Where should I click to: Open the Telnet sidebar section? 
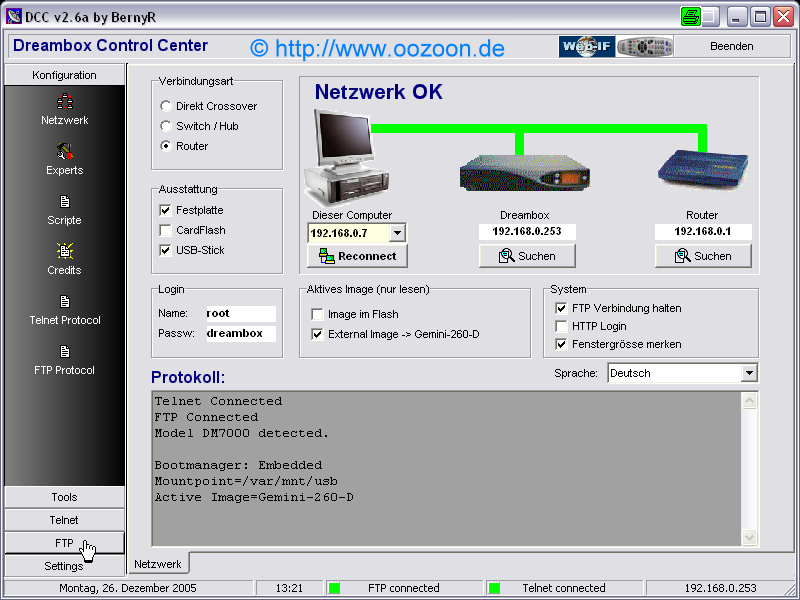coord(64,520)
